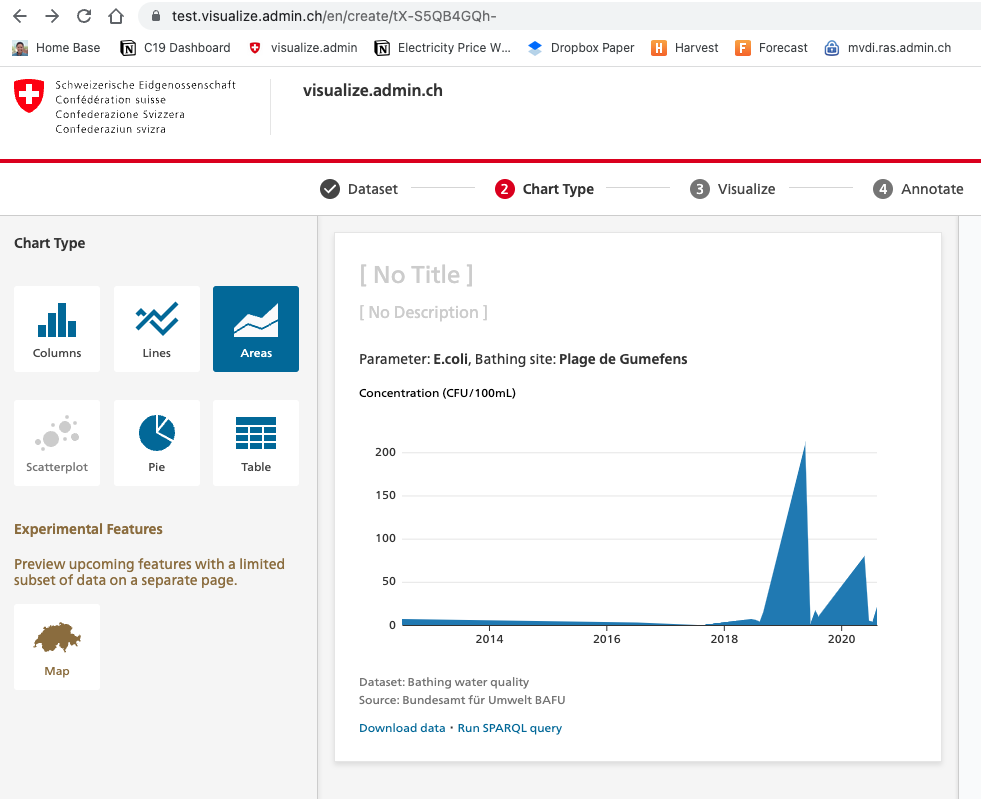Image resolution: width=981 pixels, height=799 pixels.
Task: Select the Lines chart type
Action: coord(156,328)
